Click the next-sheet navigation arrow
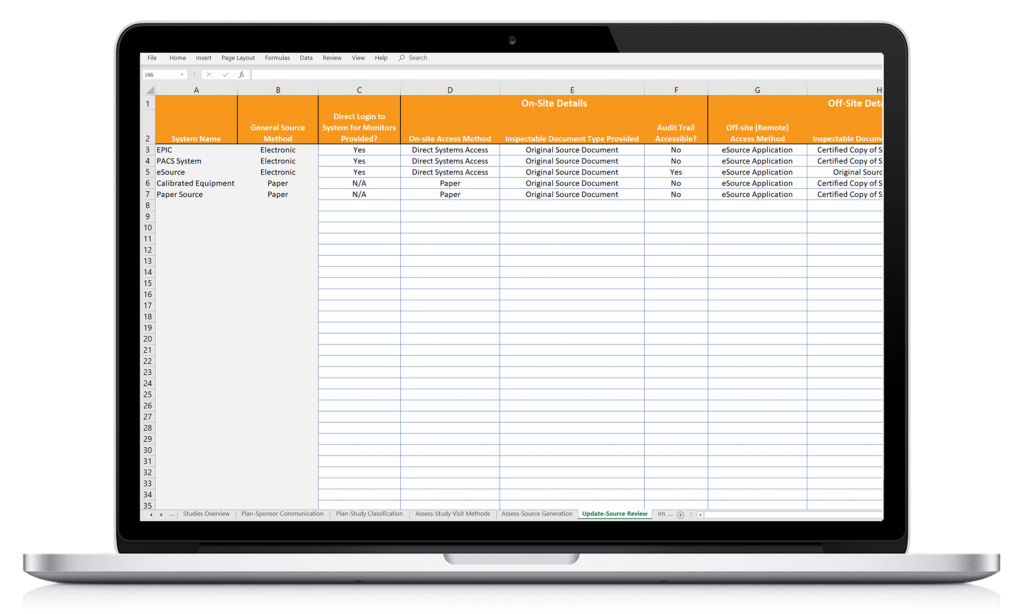 click(x=161, y=513)
